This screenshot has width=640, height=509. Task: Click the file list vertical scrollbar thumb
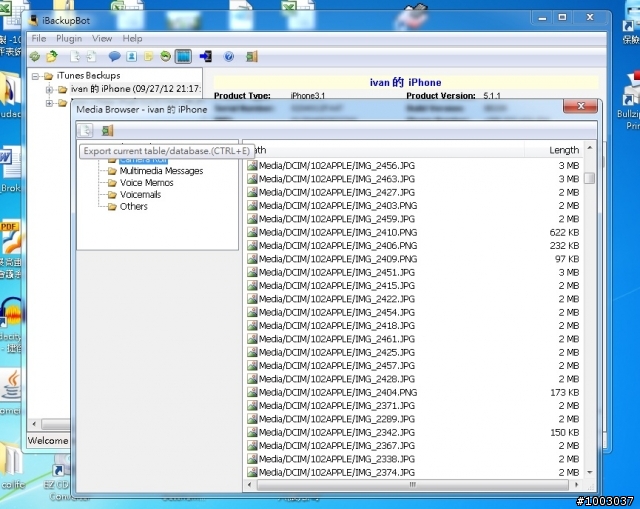tap(589, 178)
